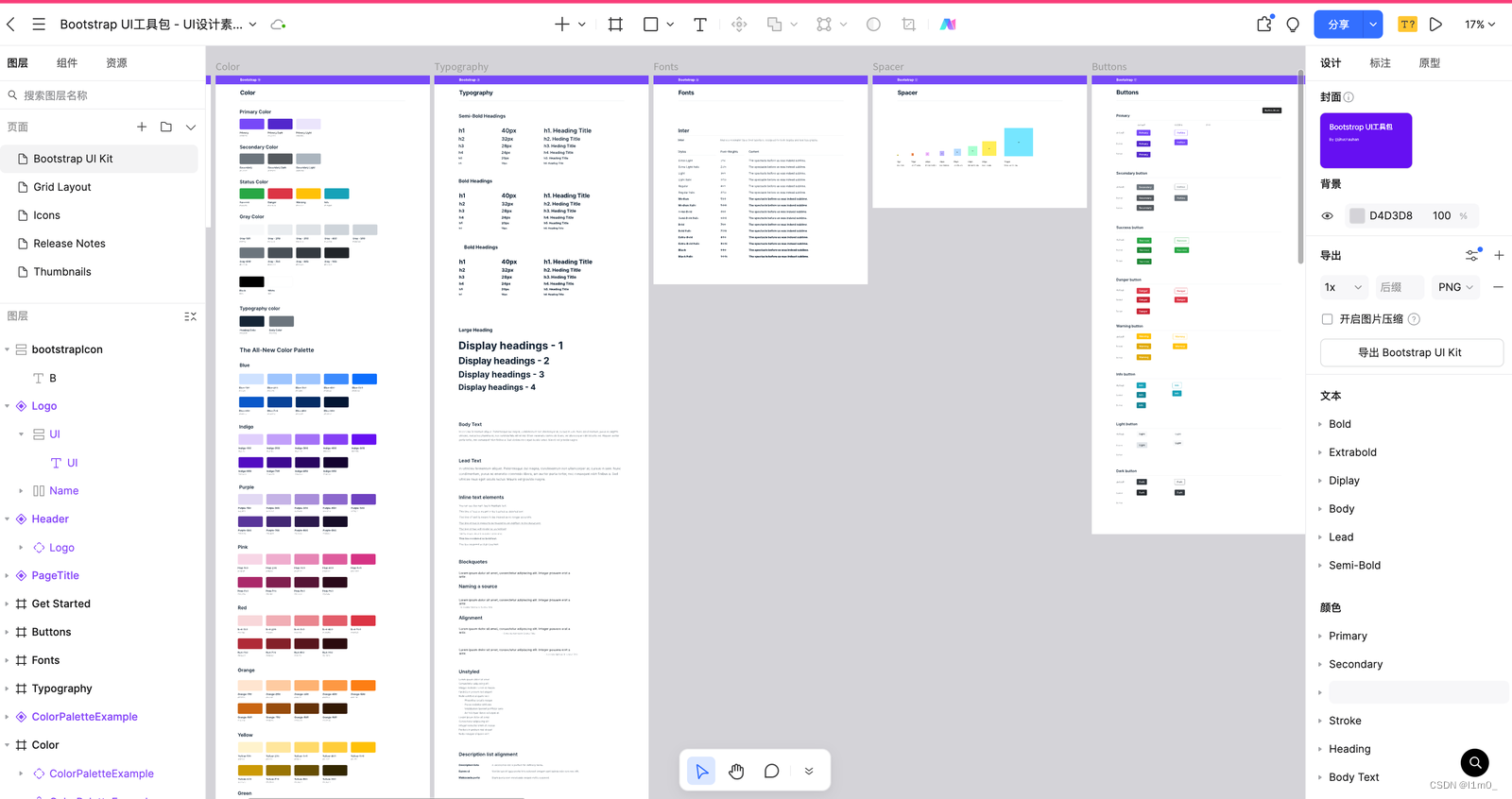Switch to the 原型 tab
Image resolution: width=1512 pixels, height=799 pixels.
[x=1430, y=63]
